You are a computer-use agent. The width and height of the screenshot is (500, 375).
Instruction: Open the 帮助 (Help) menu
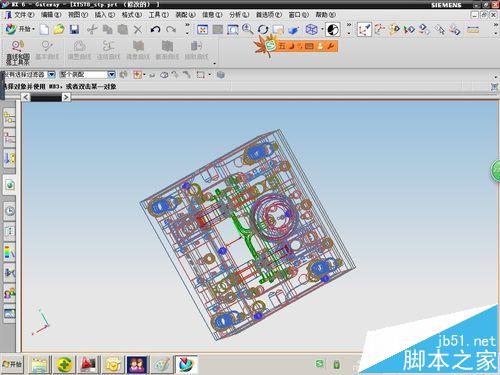click(x=326, y=15)
